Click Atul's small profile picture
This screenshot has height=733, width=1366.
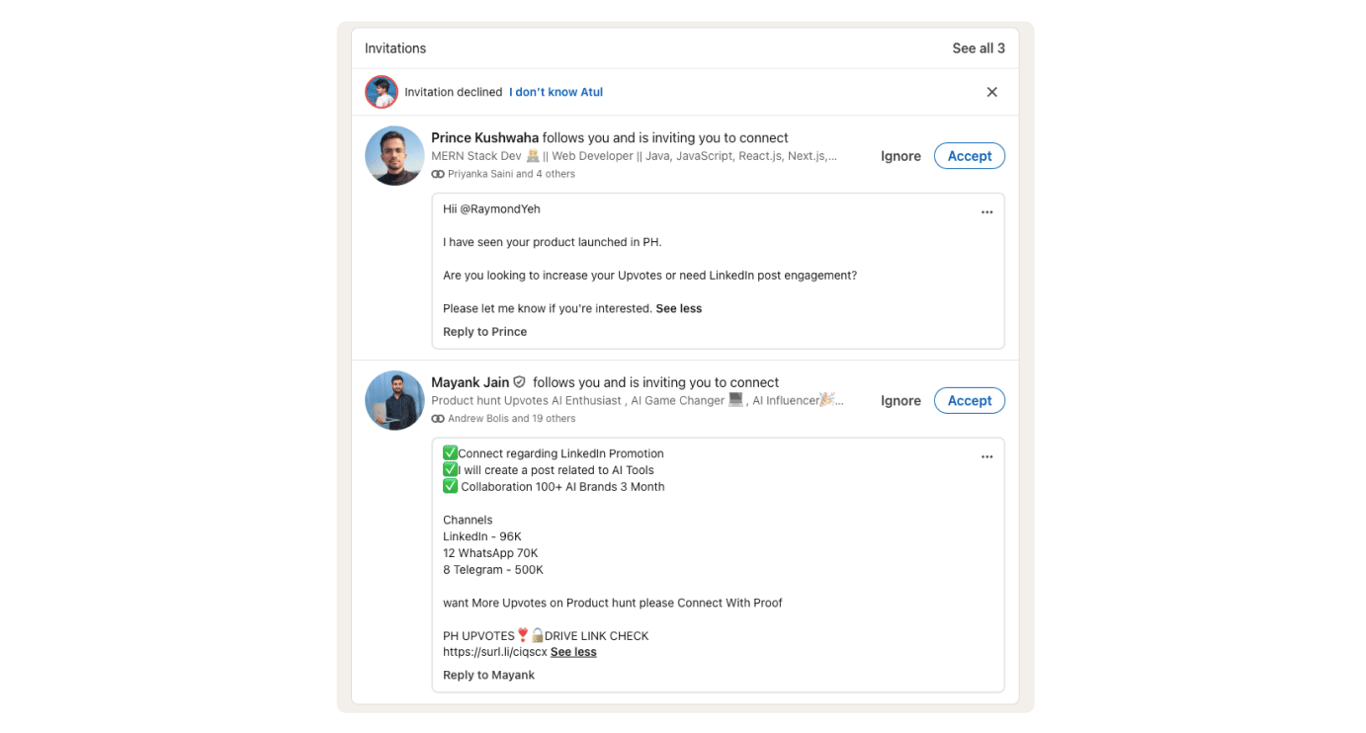[381, 92]
